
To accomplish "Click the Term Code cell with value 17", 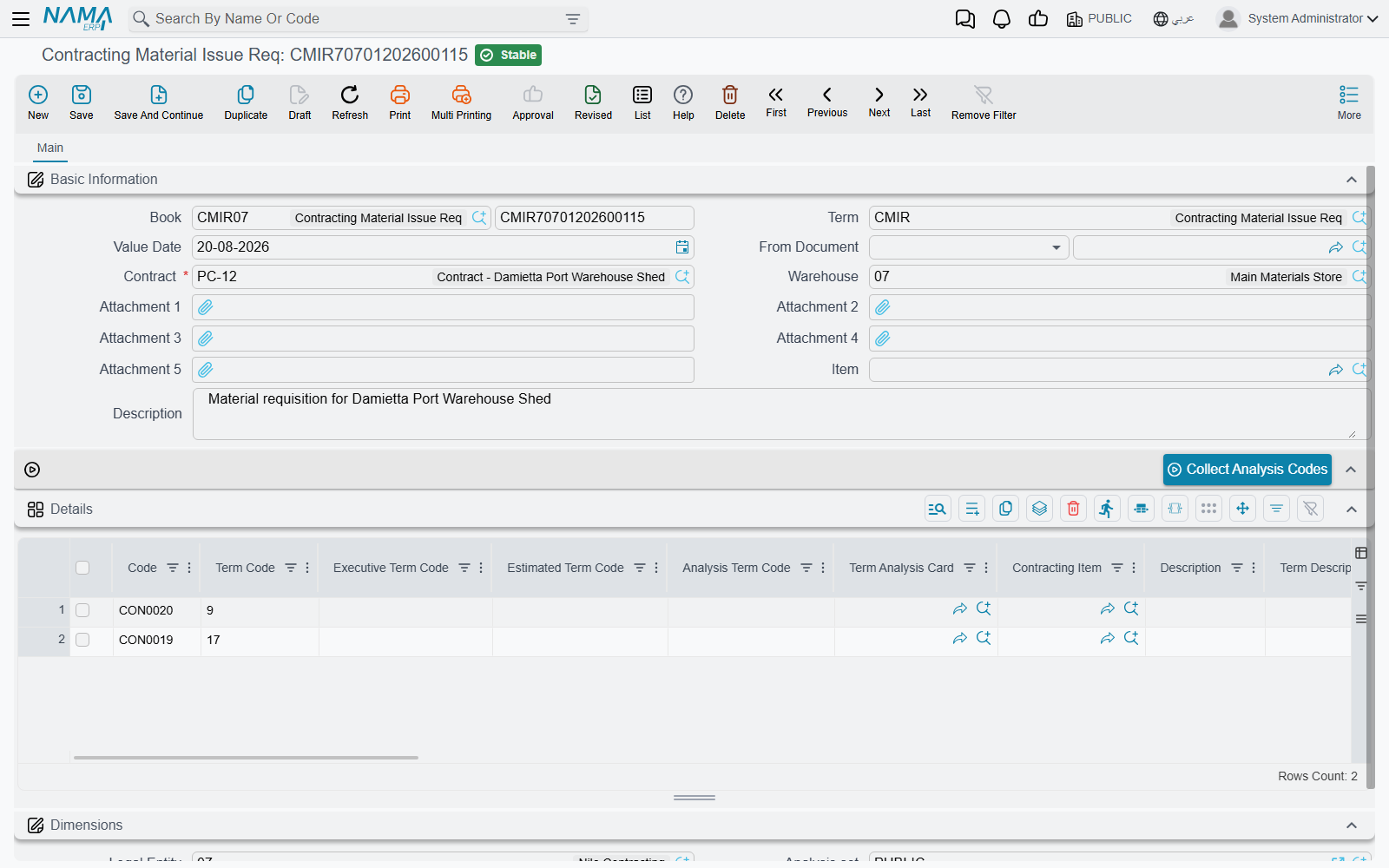I will 260,640.
